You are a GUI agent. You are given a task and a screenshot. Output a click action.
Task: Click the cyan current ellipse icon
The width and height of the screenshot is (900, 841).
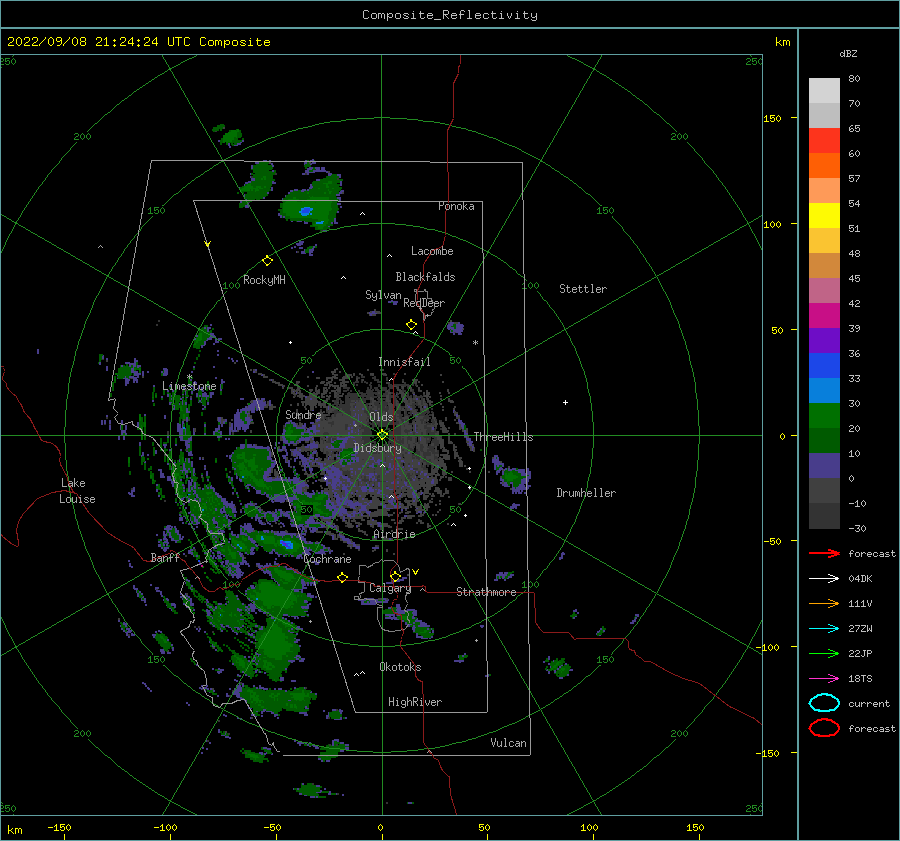[824, 703]
